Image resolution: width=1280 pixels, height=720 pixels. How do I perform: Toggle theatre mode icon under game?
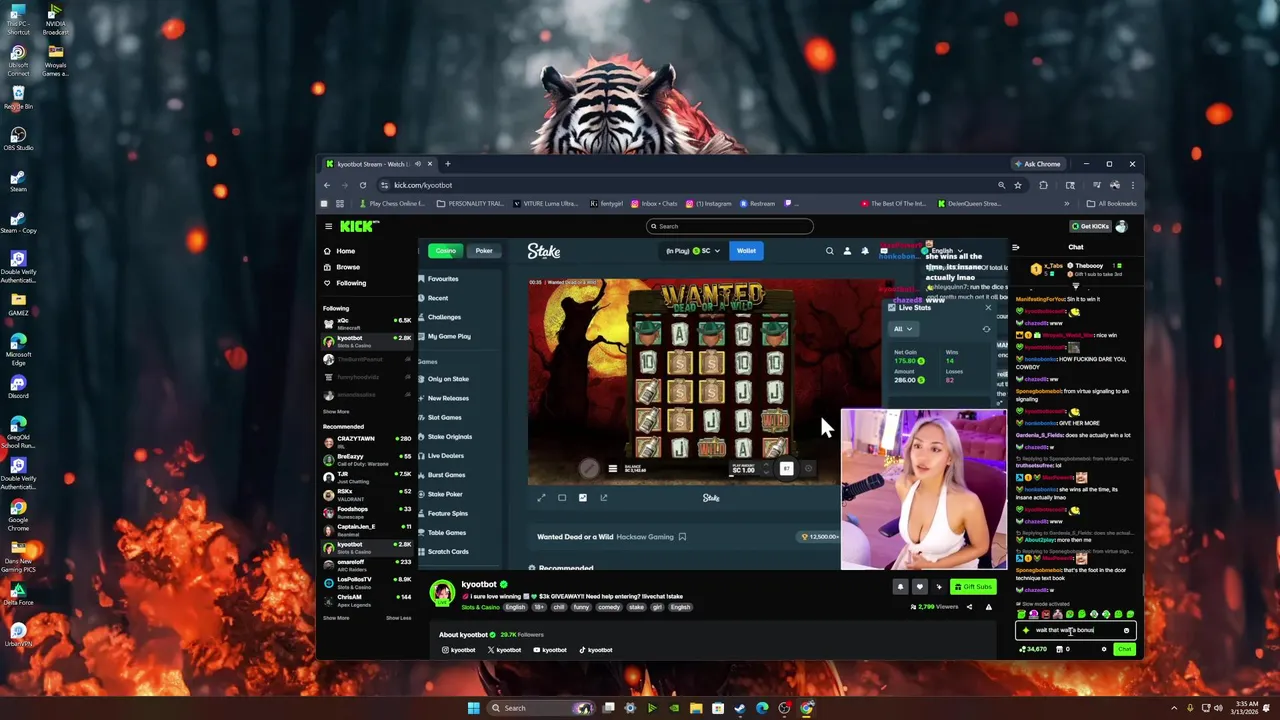(562, 498)
